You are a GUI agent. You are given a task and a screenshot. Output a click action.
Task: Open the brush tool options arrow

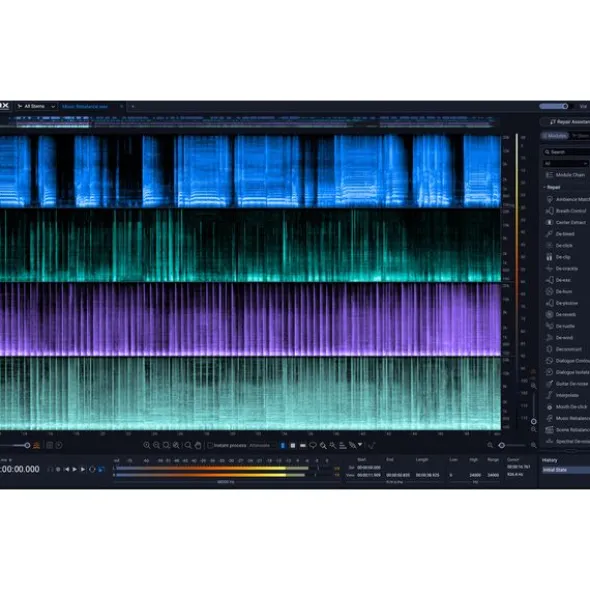(360, 445)
